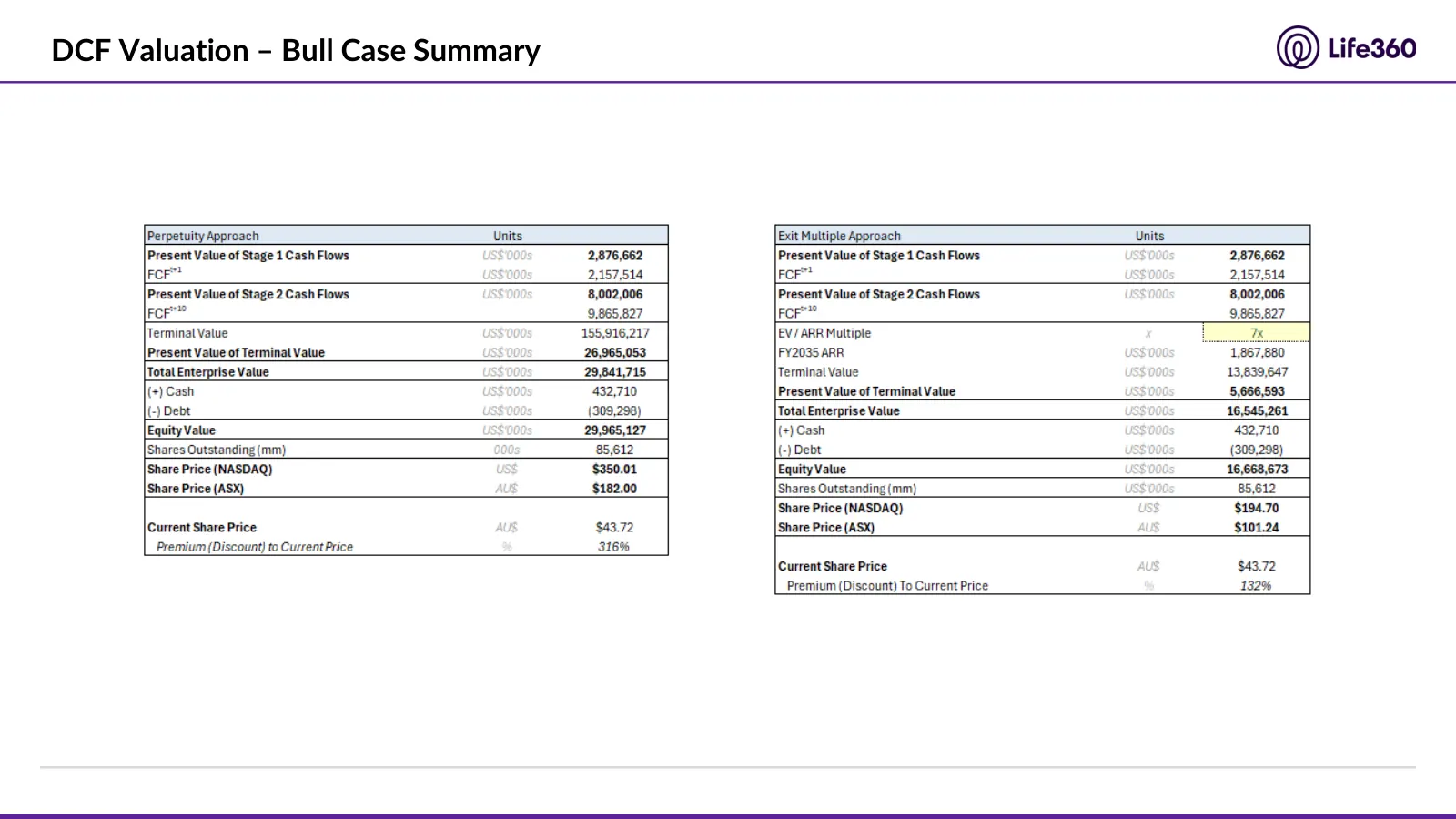Click the "Exit Multiple Approach" table header
1456x819 pixels.
click(839, 236)
